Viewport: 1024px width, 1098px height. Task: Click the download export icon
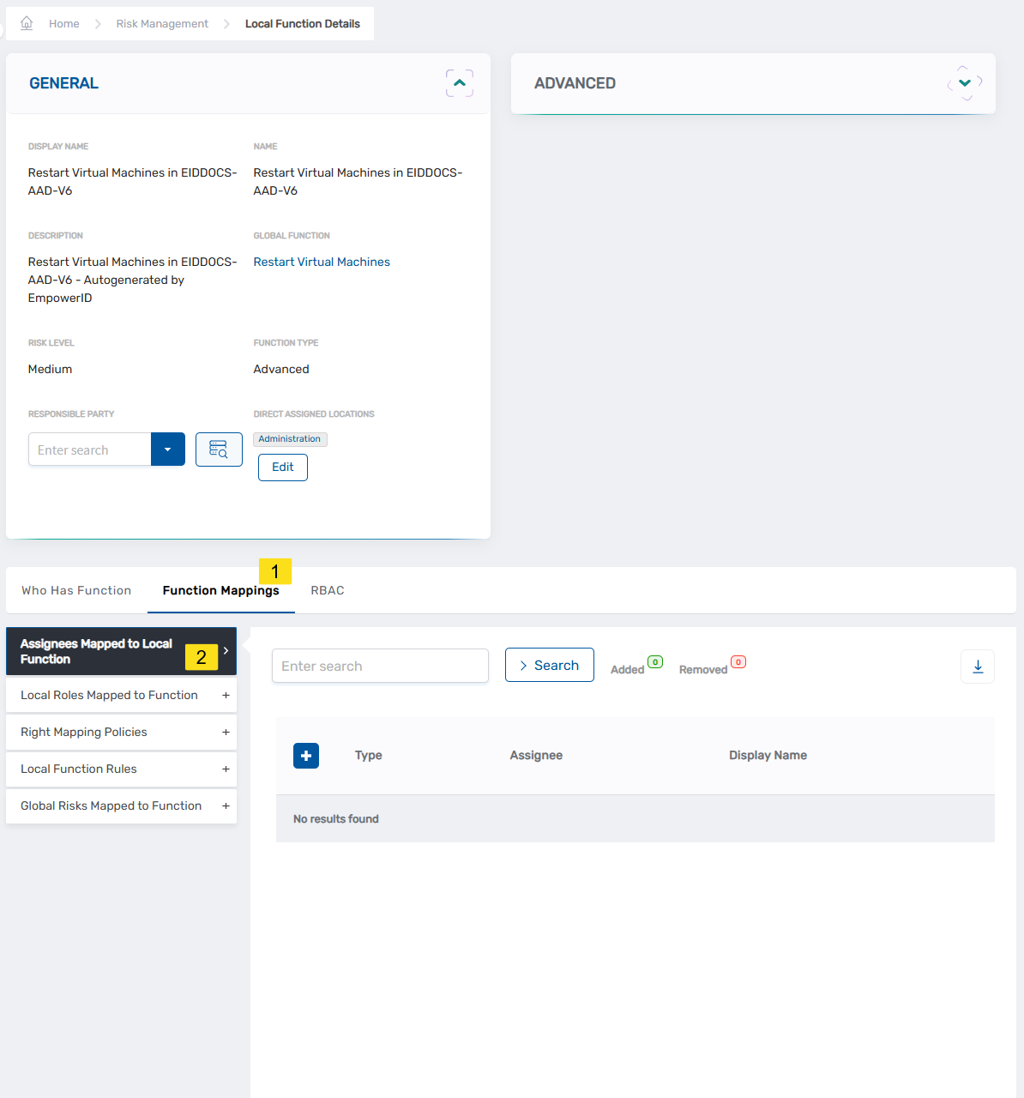(978, 667)
